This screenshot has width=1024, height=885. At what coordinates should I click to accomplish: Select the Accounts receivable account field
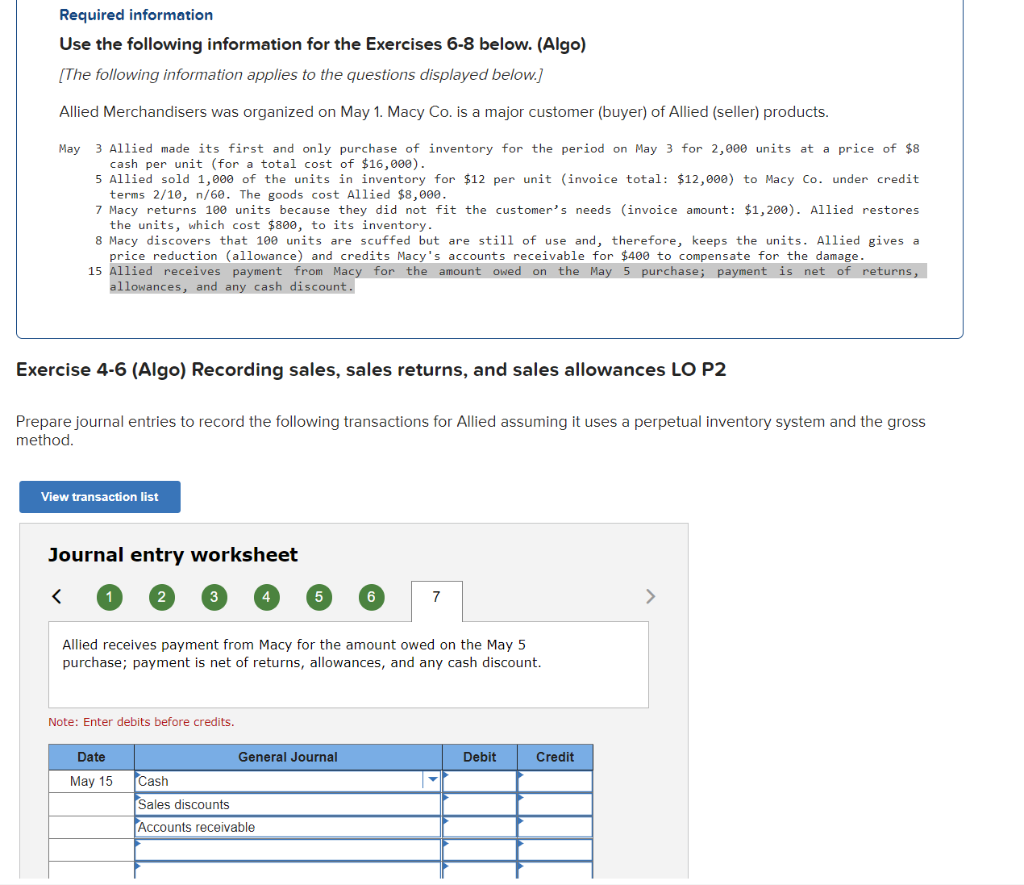288,828
